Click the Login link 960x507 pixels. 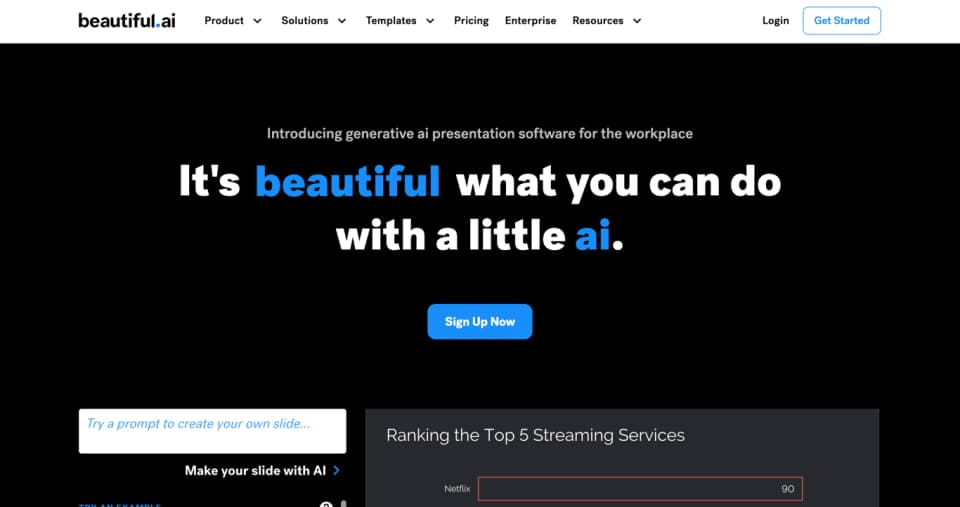776,20
